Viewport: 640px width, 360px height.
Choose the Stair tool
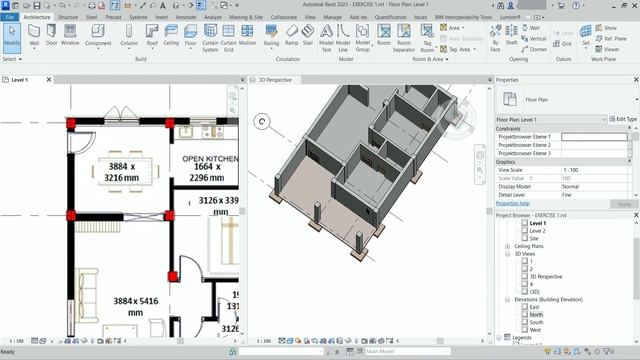308,35
